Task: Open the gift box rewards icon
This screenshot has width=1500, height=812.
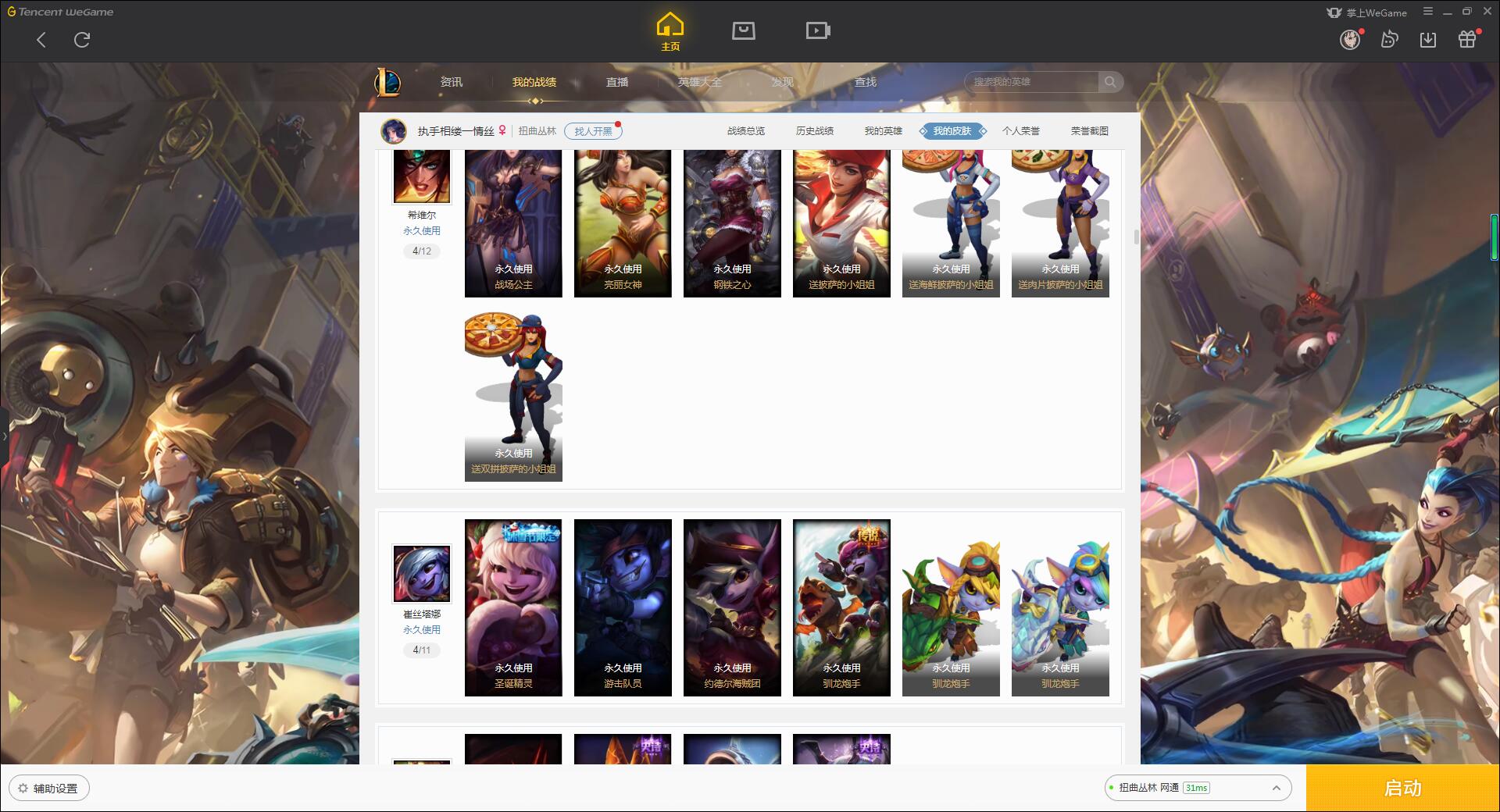Action: [x=1467, y=39]
